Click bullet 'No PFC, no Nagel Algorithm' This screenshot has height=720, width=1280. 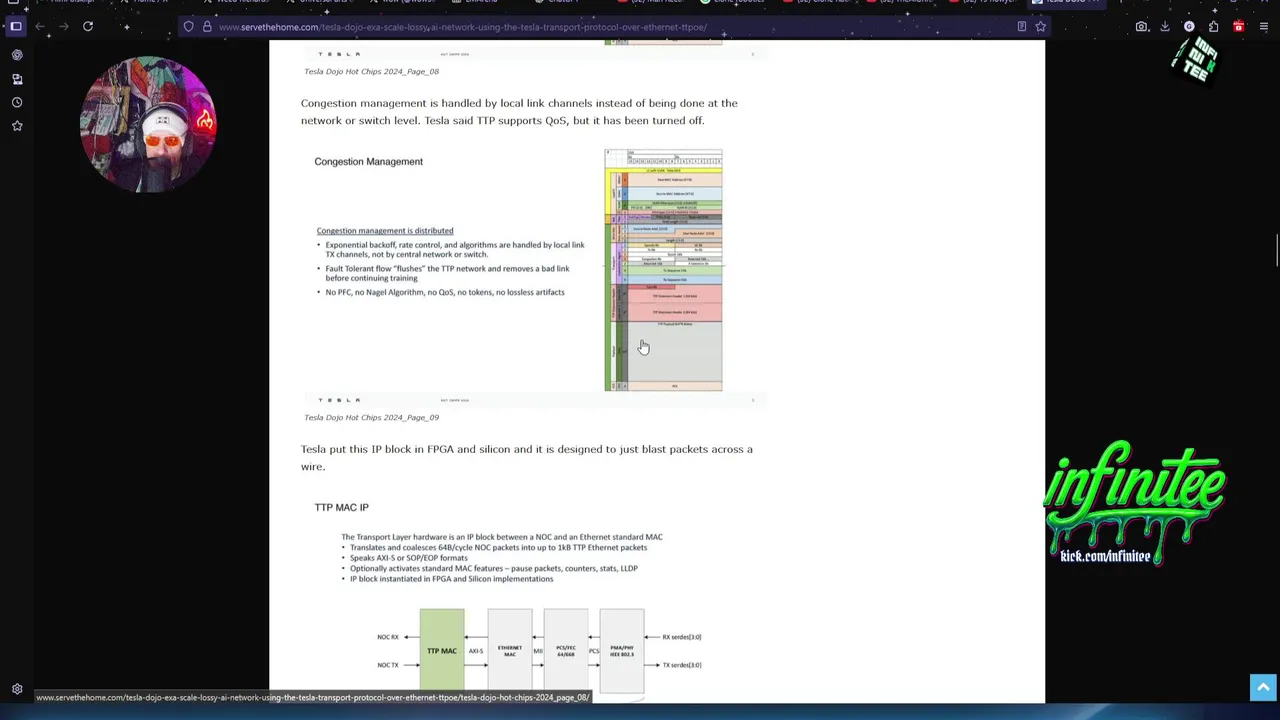tap(441, 292)
